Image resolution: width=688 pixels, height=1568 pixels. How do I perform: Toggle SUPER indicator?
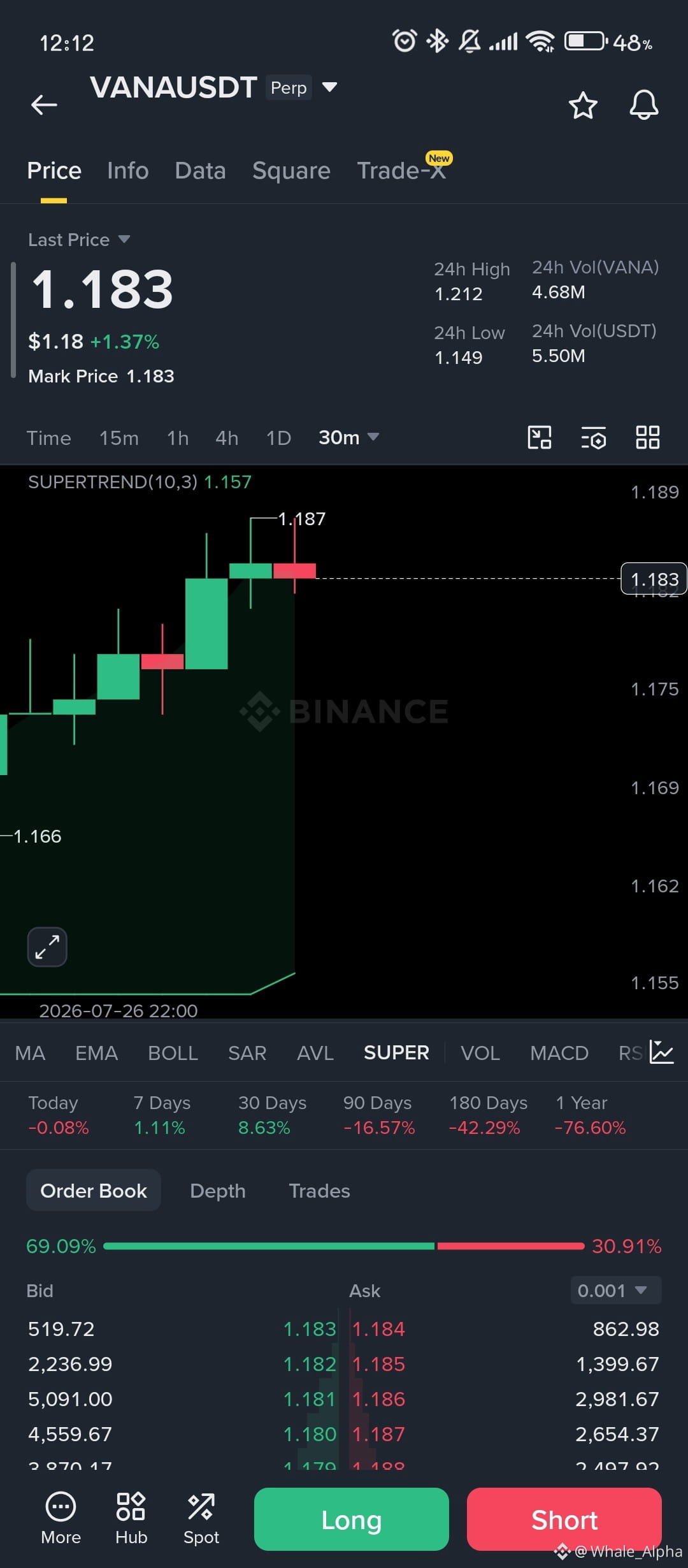tap(396, 1053)
